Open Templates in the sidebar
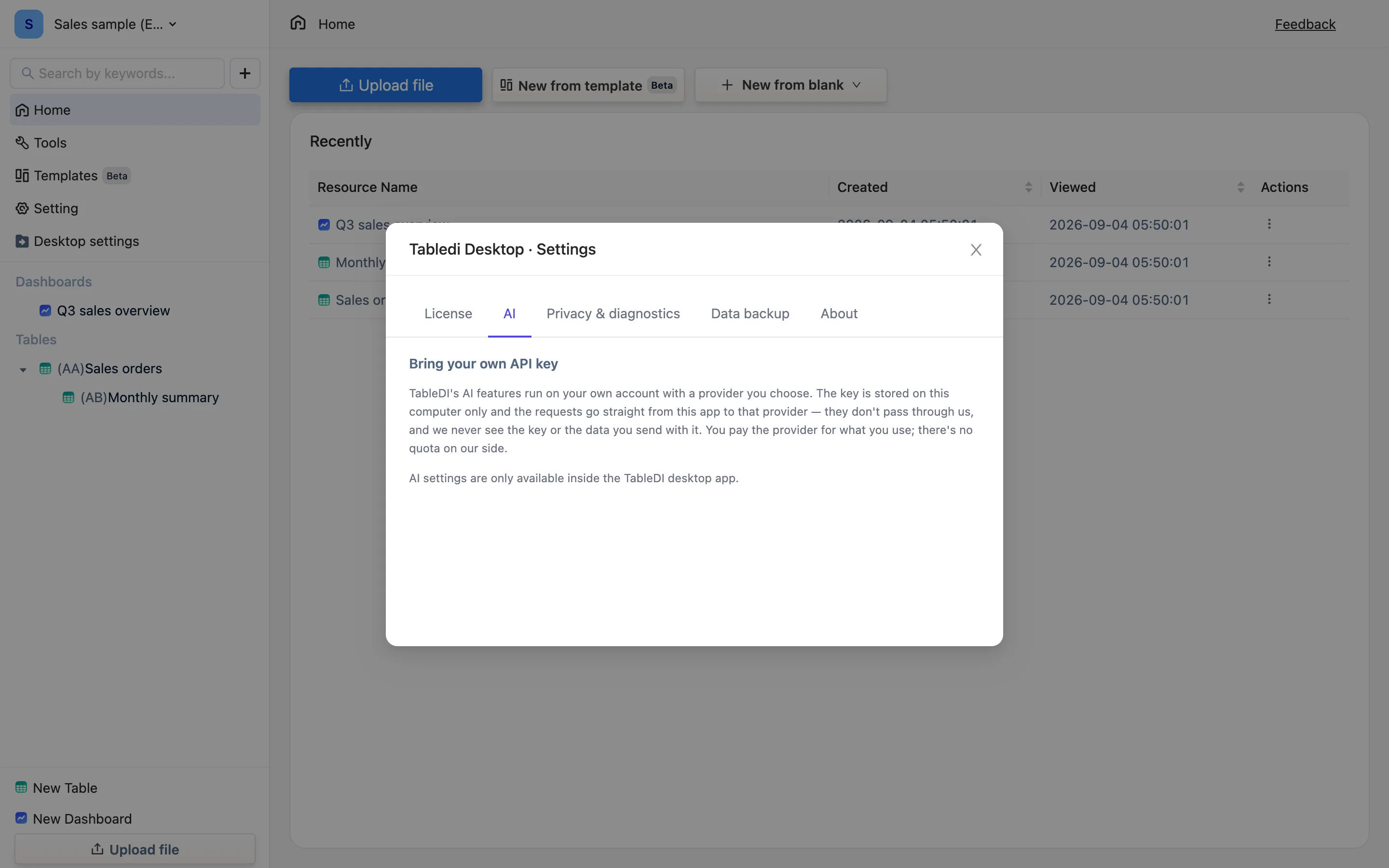This screenshot has height=868, width=1389. click(x=135, y=176)
